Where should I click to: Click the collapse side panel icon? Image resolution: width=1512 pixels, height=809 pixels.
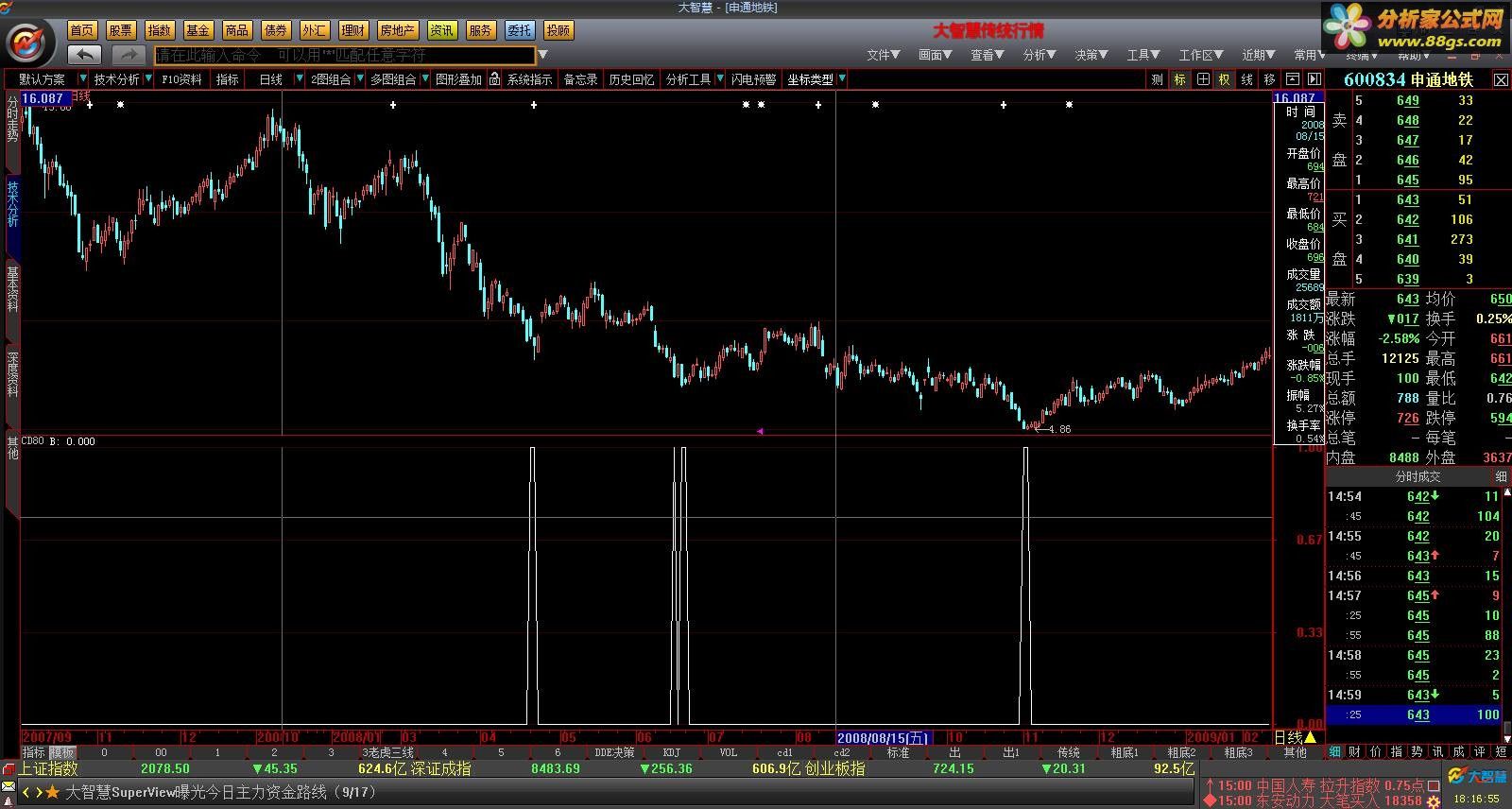tap(1314, 79)
